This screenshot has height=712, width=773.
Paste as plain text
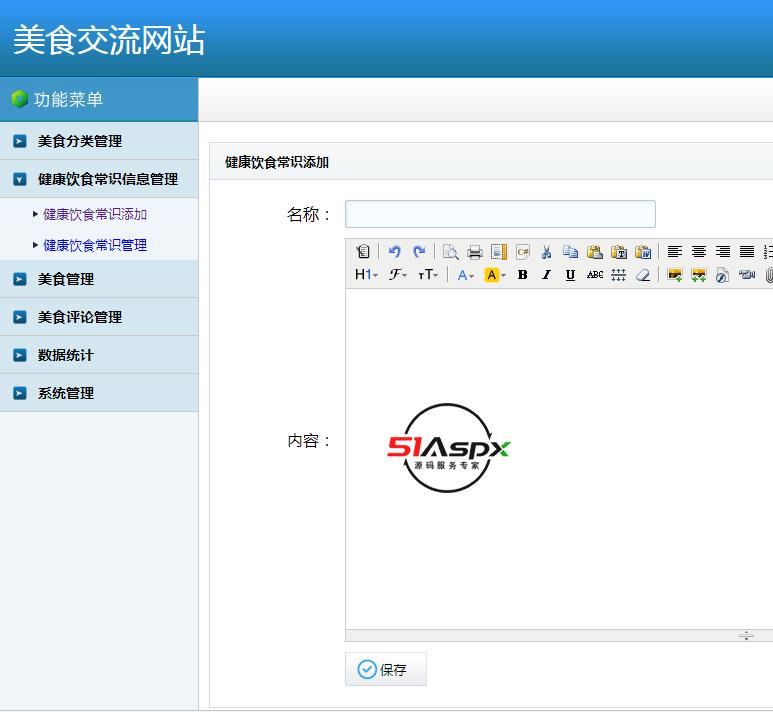click(x=619, y=251)
